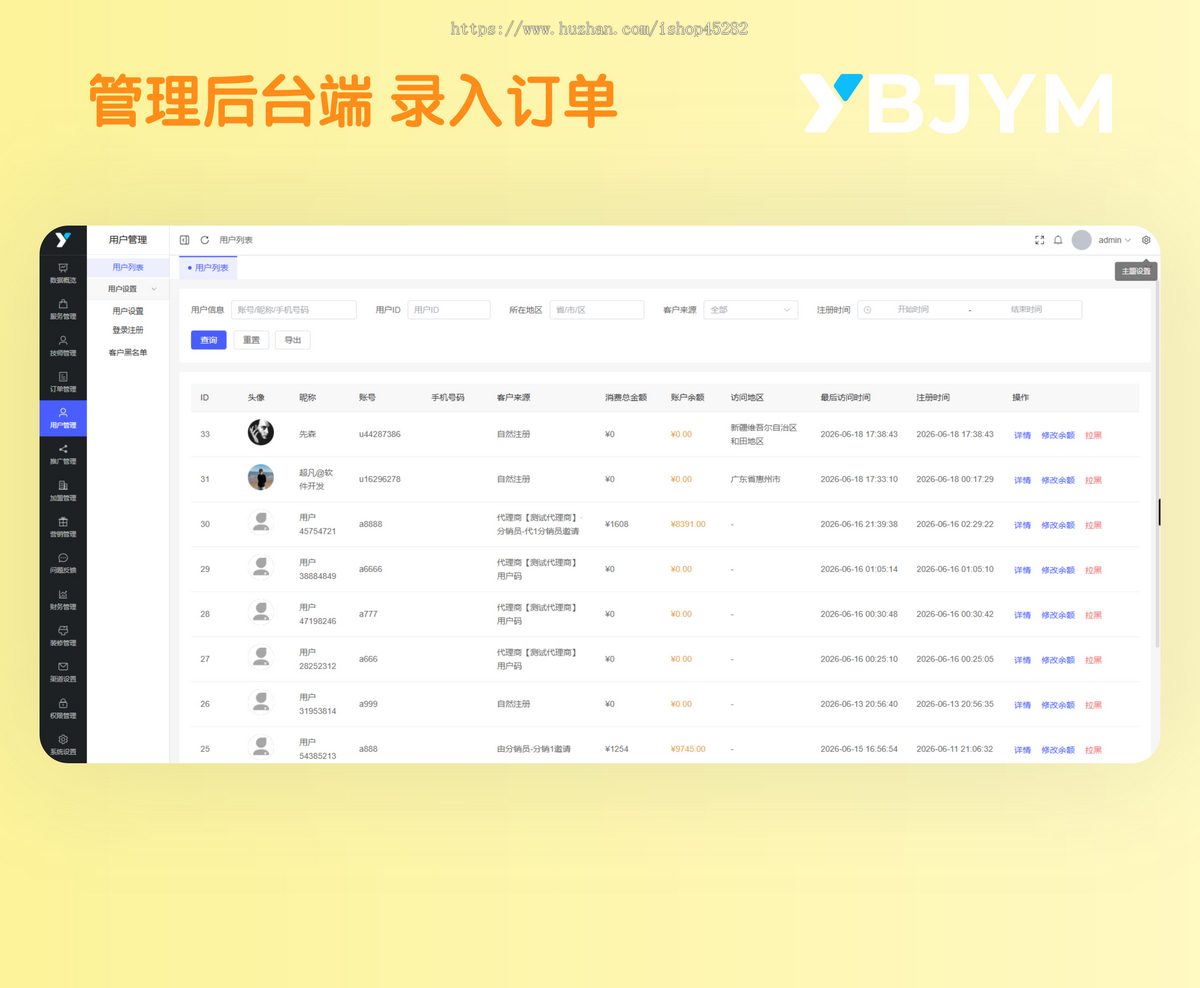Open 推广管理 sidebar section
This screenshot has height=988, width=1200.
point(63,455)
